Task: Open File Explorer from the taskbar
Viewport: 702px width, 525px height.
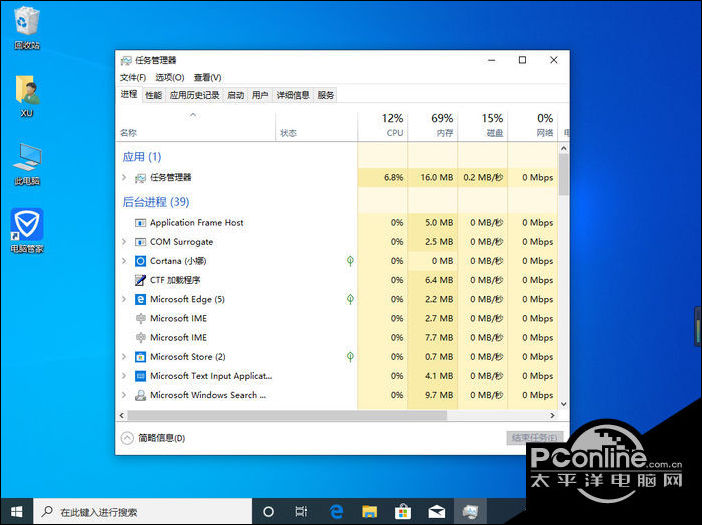Action: click(370, 512)
